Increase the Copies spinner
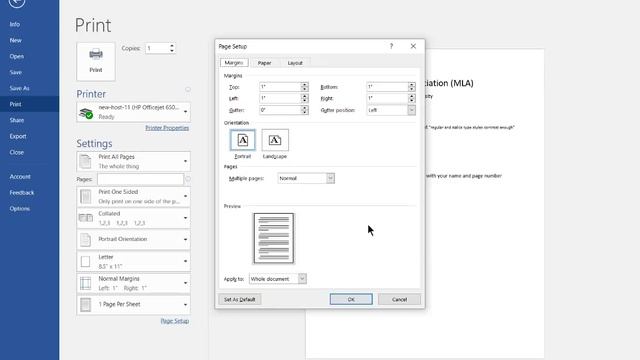Screen dimensions: 640x360 (x=172, y=46)
